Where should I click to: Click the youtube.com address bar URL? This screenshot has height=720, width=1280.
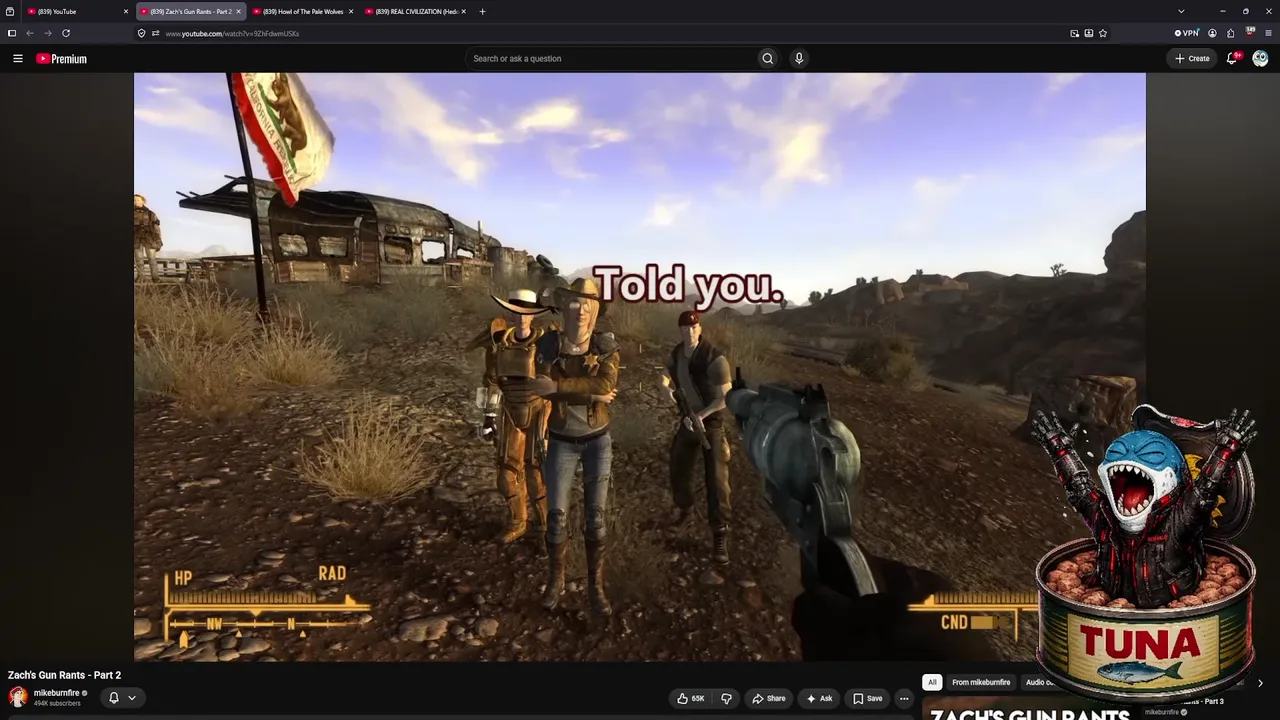point(232,34)
